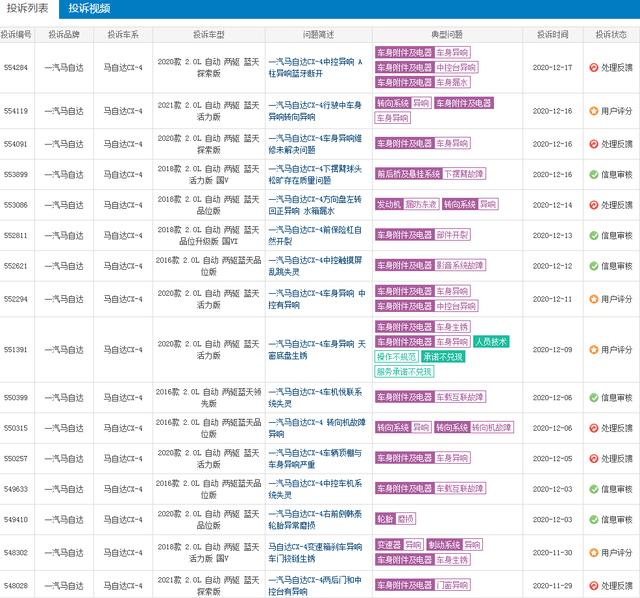Click orange 用户评分 icon for complaint 552294
The height and width of the screenshot is (598, 640).
tap(593, 299)
